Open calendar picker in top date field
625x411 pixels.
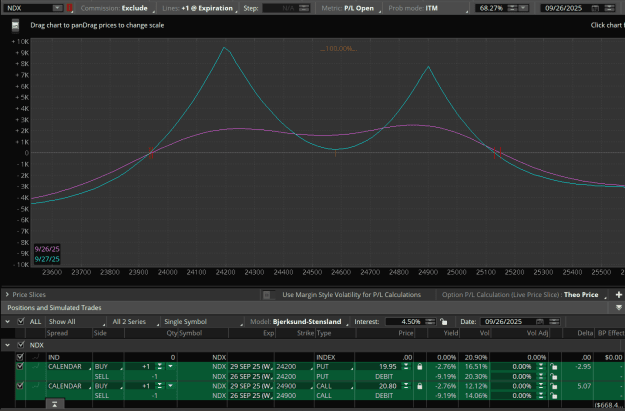[x=595, y=8]
